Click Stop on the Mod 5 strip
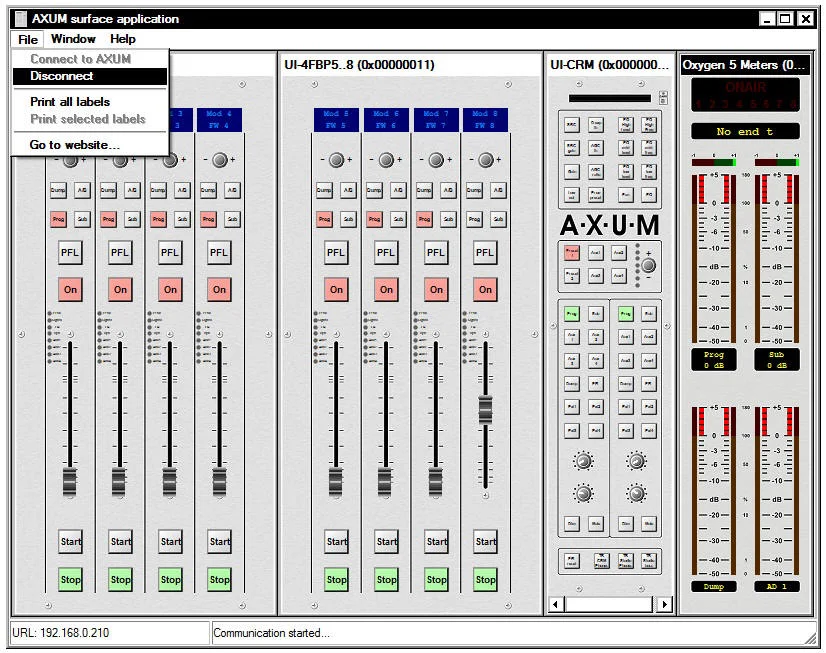 tap(336, 579)
